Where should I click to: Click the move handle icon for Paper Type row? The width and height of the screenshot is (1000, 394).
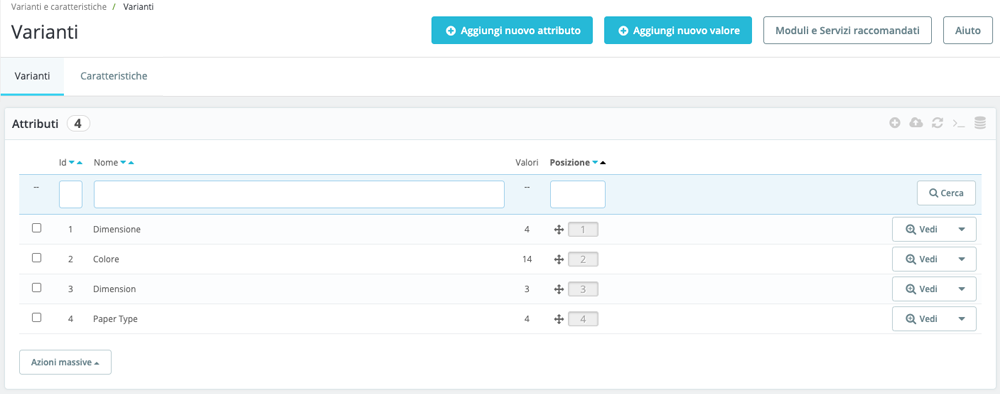[x=558, y=319]
